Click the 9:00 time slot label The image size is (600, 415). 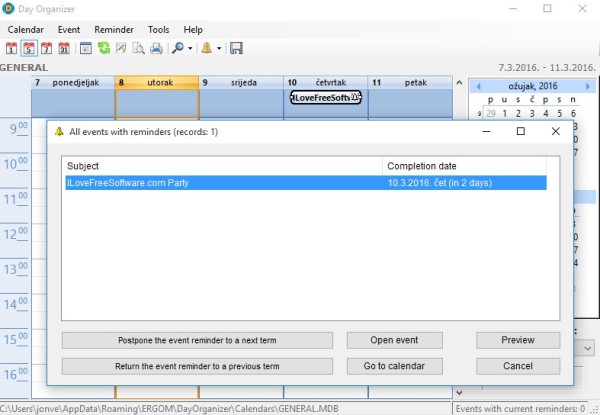point(18,129)
